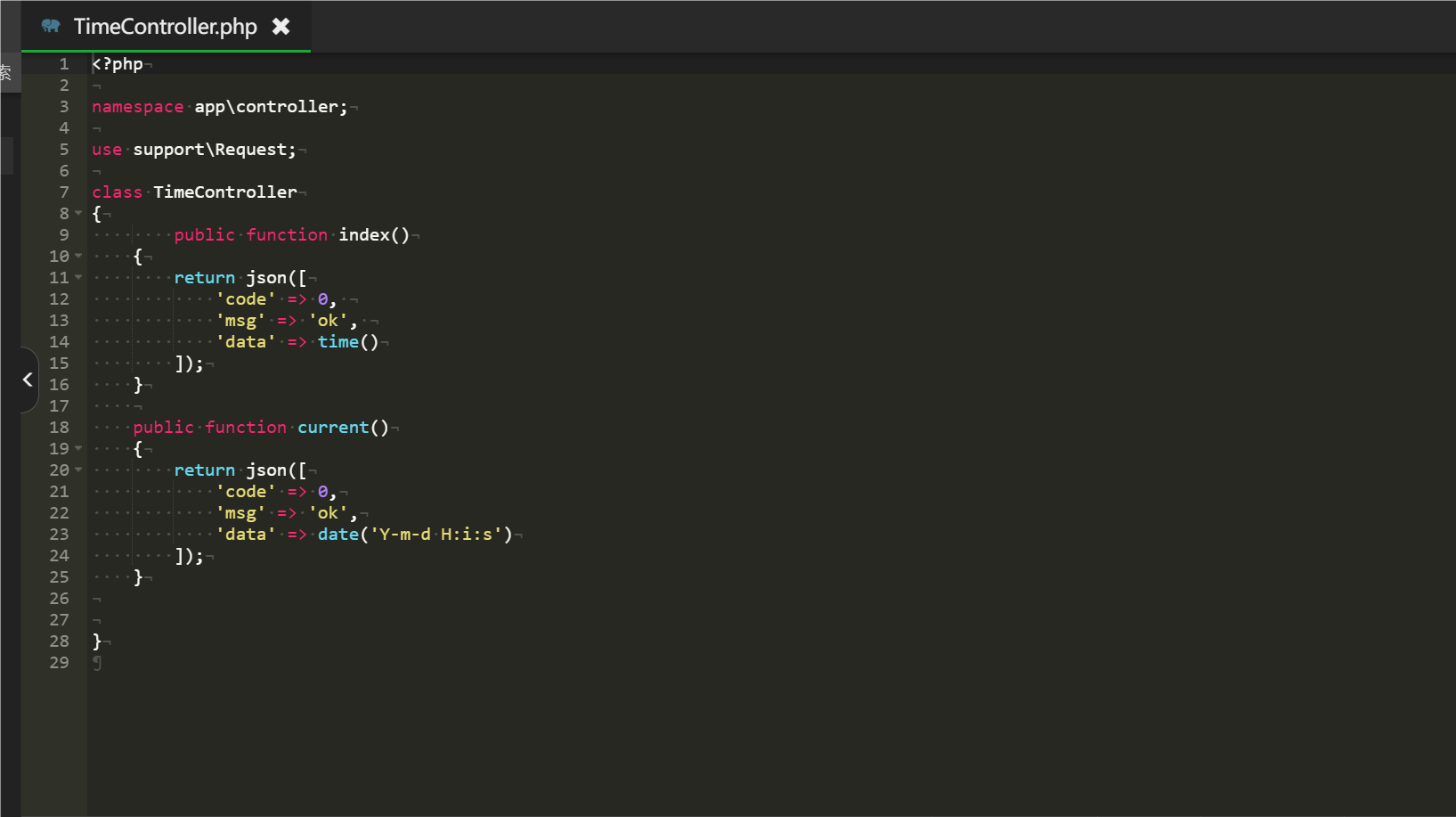
Task: Click 'function' keyword on line 18
Action: click(x=246, y=428)
